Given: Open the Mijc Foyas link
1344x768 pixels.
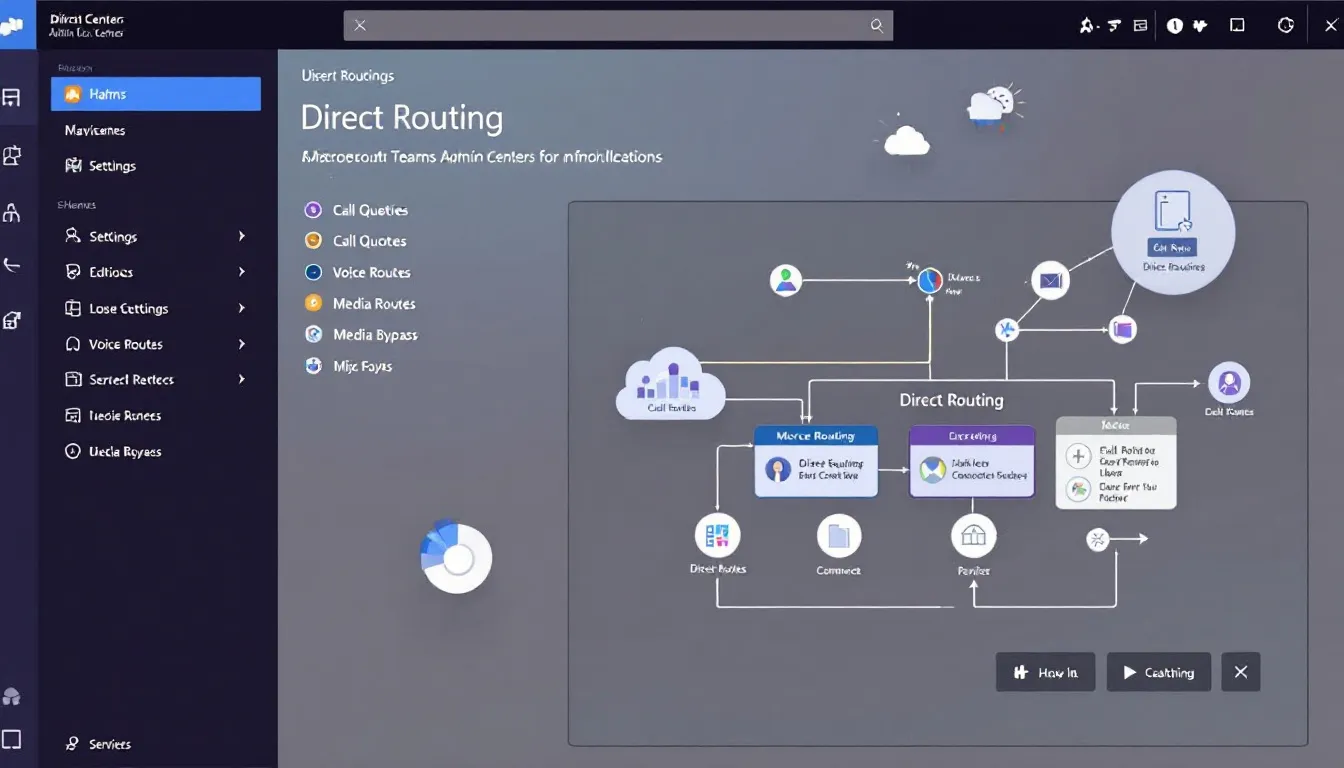Looking at the screenshot, I should 362,366.
